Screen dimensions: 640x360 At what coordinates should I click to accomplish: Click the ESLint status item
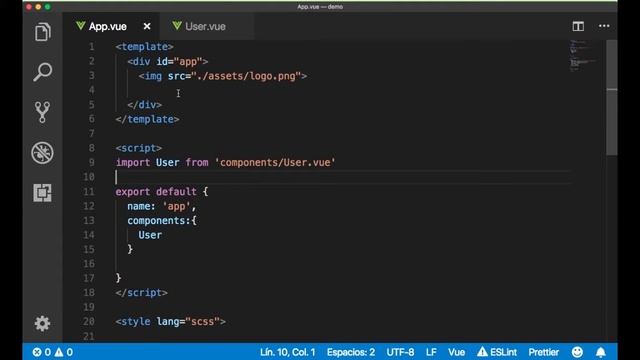(497, 352)
